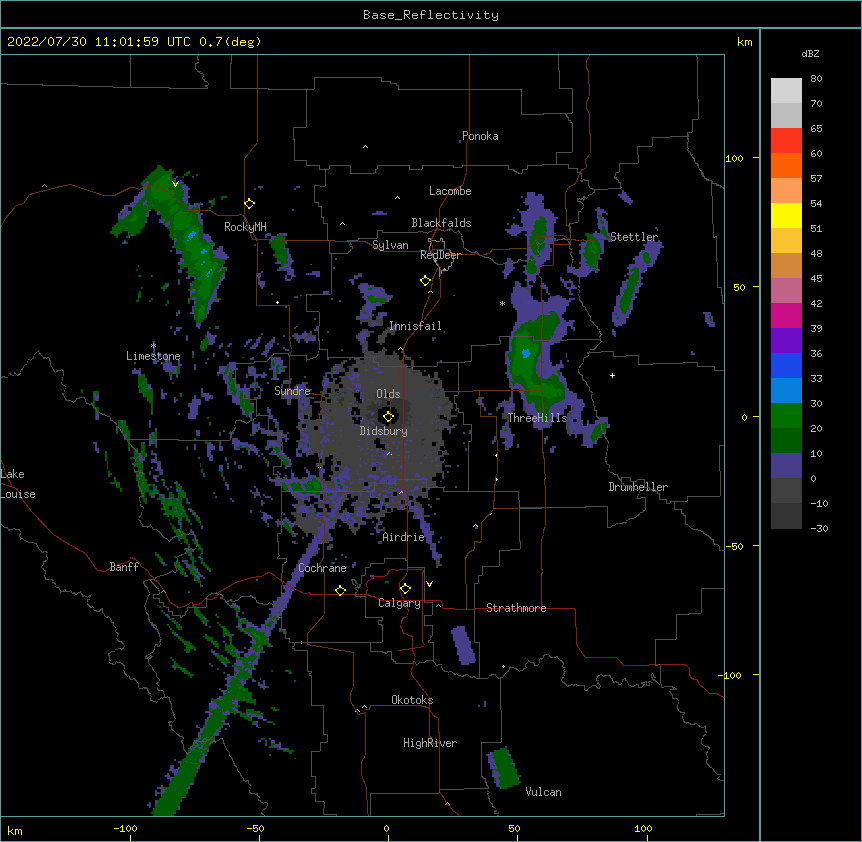Image resolution: width=862 pixels, height=842 pixels.
Task: Click the Innisfail city label
Action: [x=415, y=326]
